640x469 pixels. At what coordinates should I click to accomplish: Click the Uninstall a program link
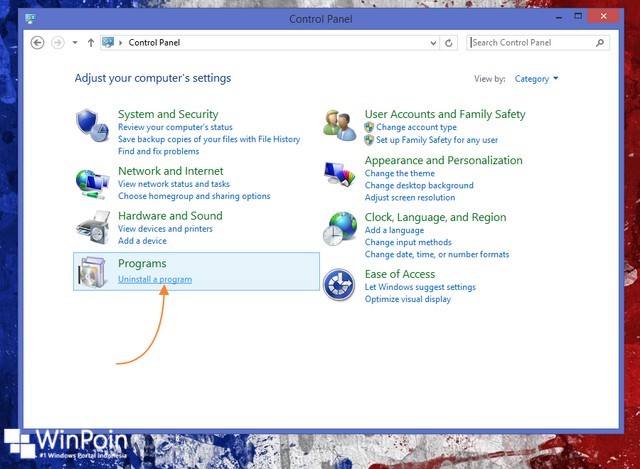[155, 279]
